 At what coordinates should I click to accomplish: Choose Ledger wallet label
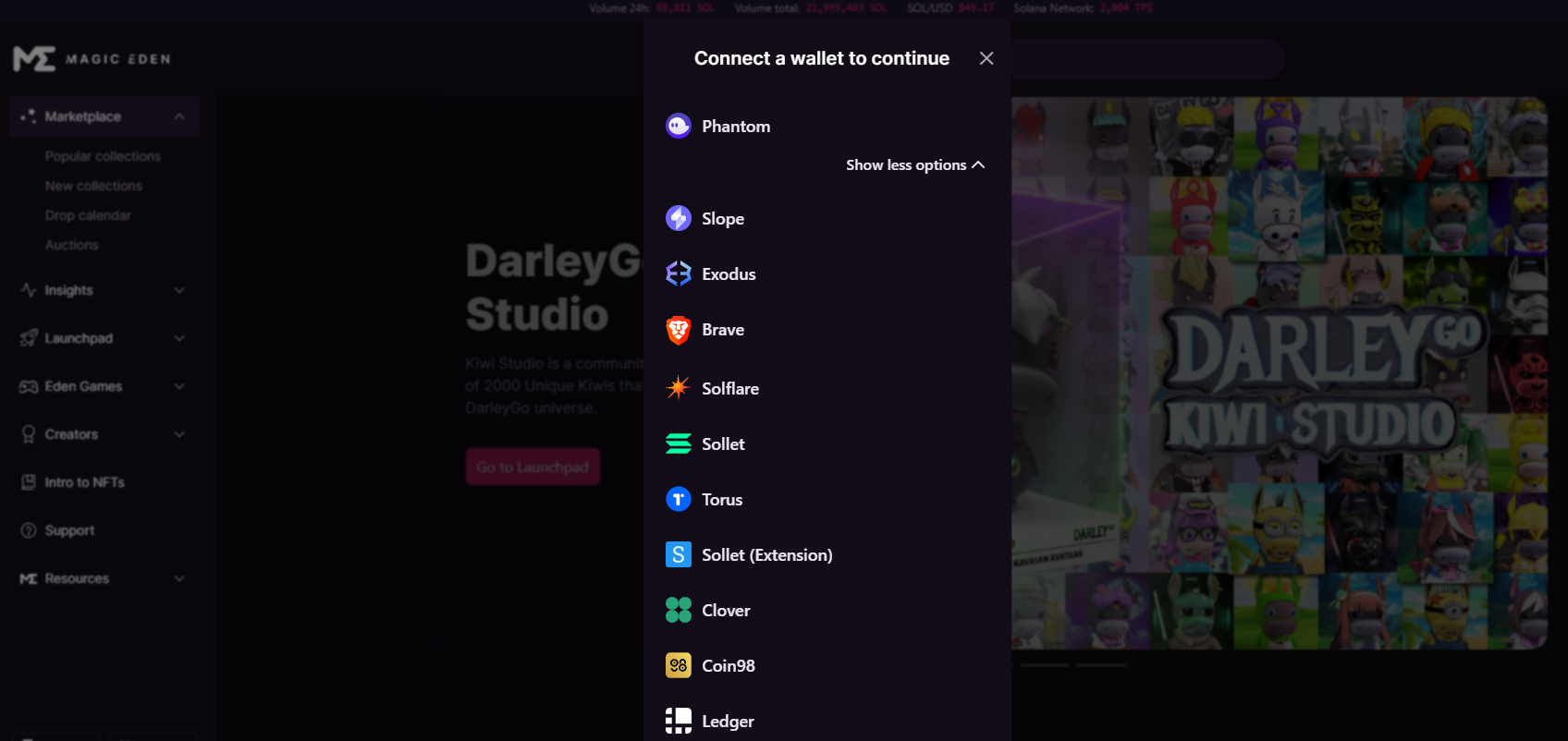728,722
